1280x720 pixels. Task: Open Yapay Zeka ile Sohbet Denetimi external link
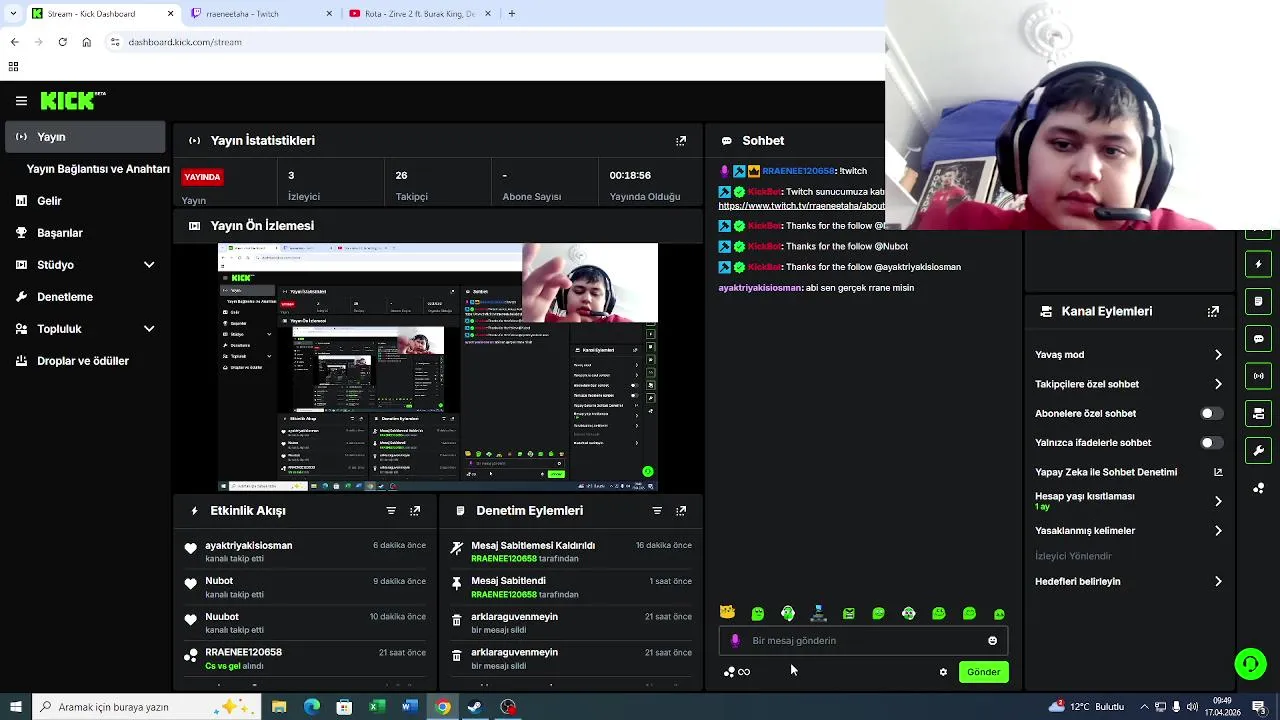click(x=1218, y=472)
